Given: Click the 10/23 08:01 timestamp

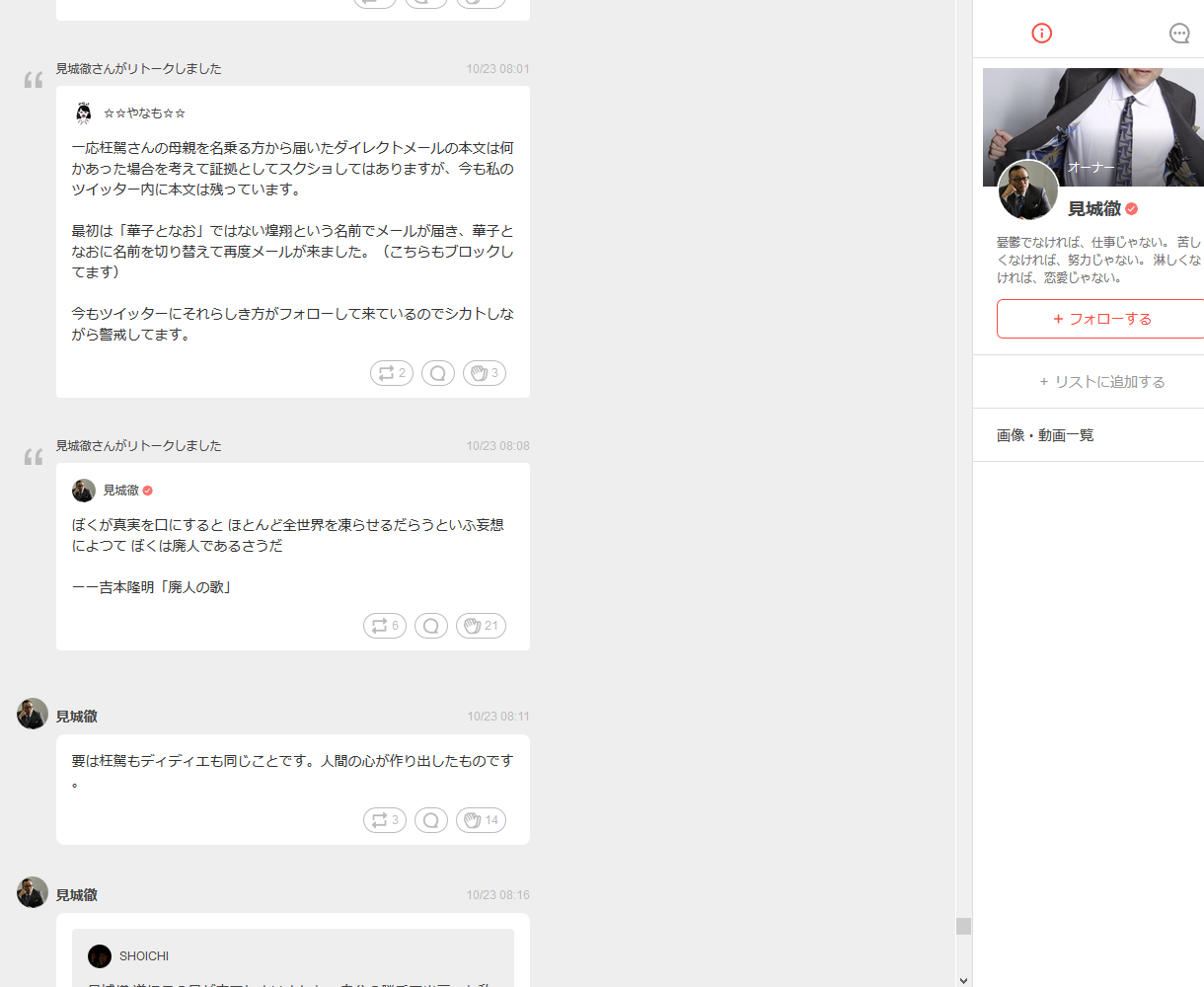Looking at the screenshot, I should 498,69.
